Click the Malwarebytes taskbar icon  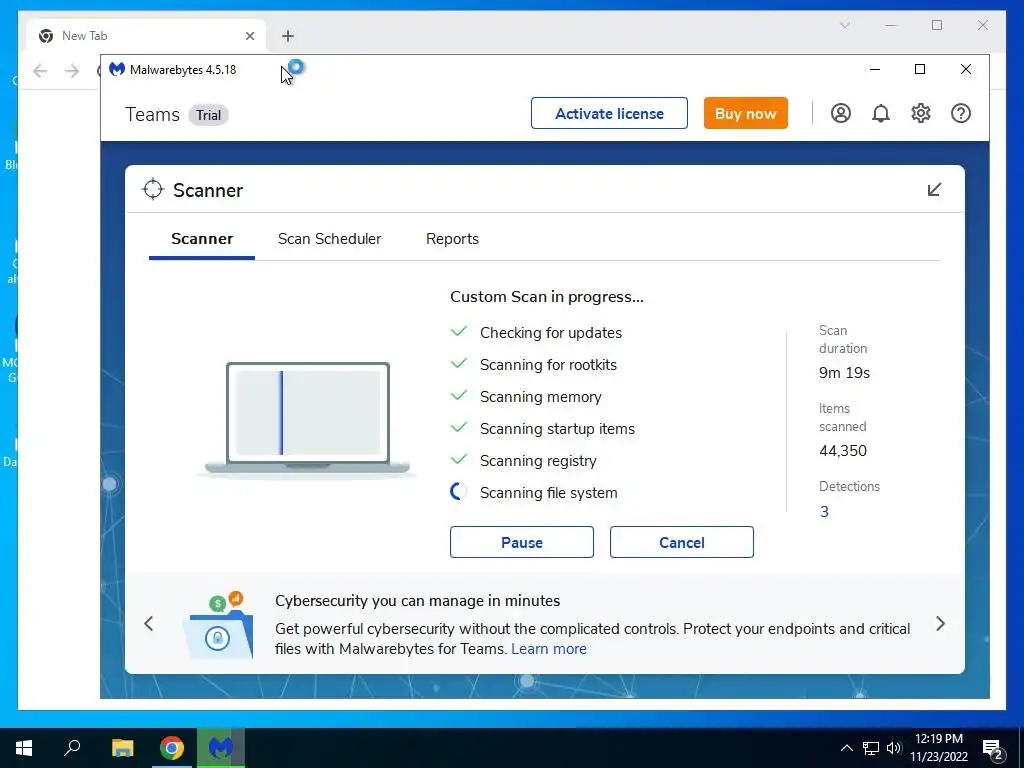221,748
